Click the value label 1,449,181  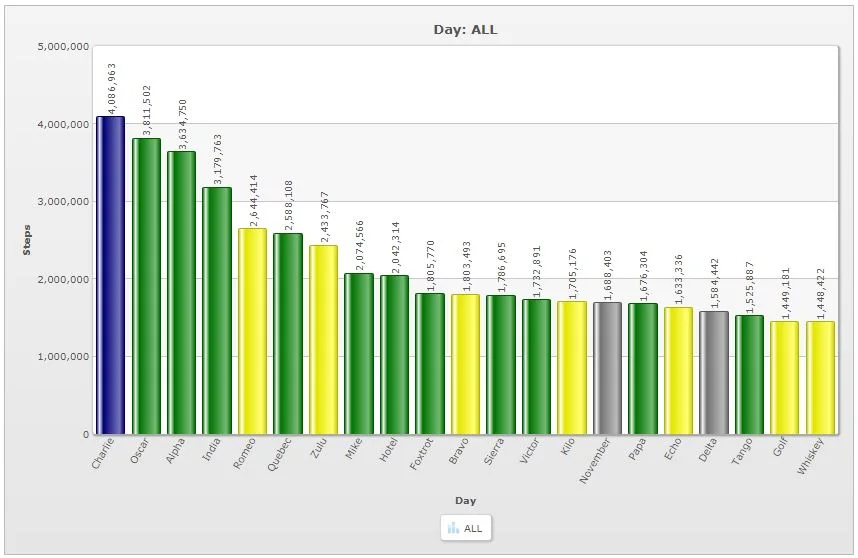coord(786,294)
